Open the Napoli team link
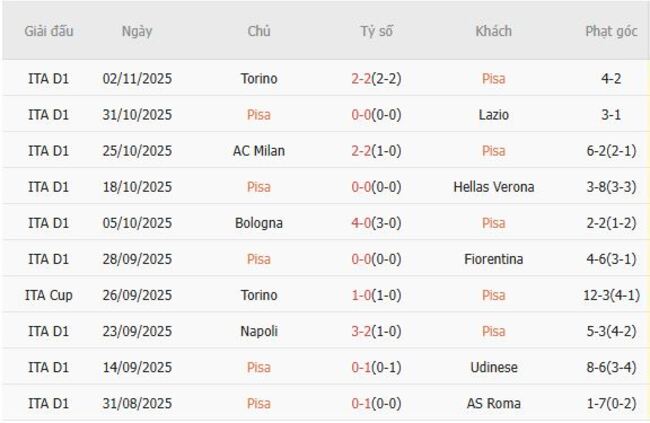This screenshot has width=650, height=423. tap(259, 331)
